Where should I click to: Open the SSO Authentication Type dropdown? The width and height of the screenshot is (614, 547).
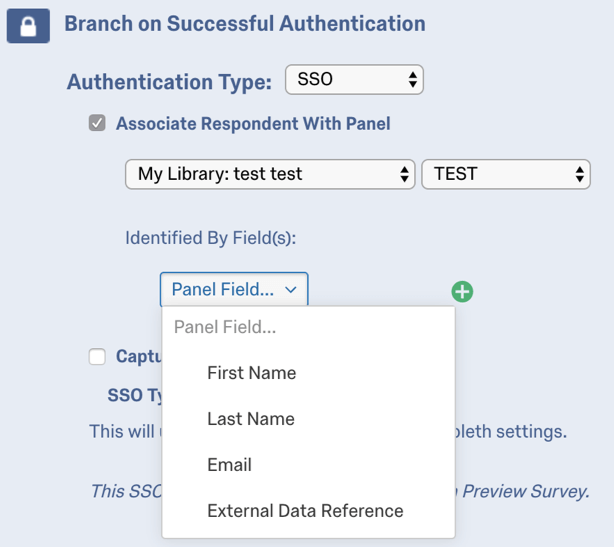(x=354, y=80)
